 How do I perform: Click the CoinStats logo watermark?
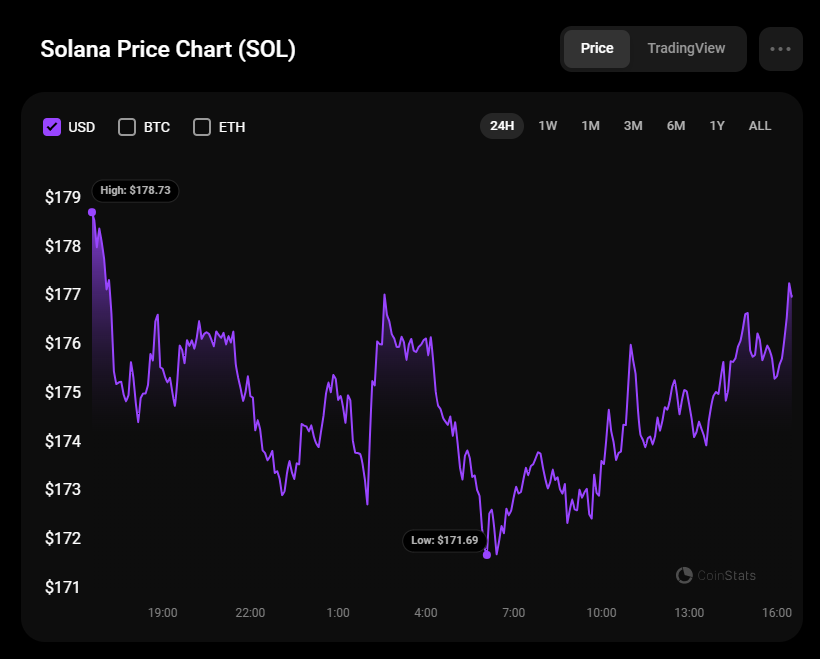pyautogui.click(x=716, y=575)
